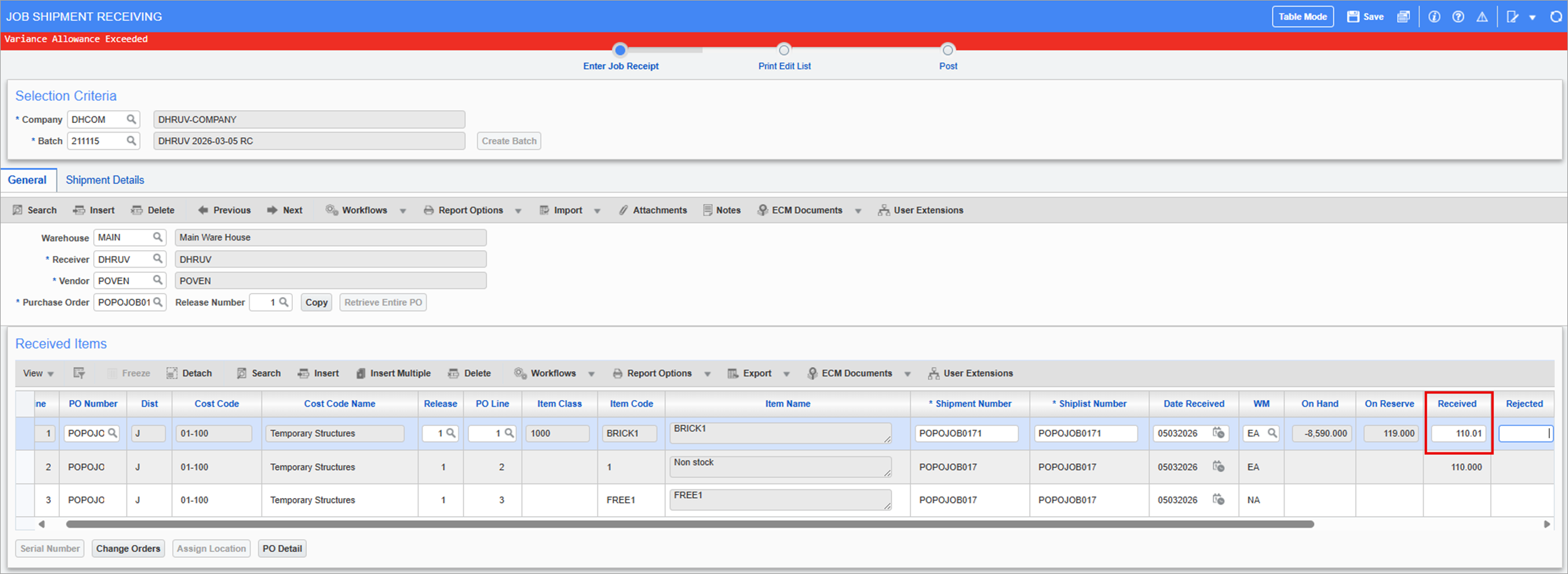
Task: Open the WM unit lookup in row 1
Action: pyautogui.click(x=1272, y=434)
